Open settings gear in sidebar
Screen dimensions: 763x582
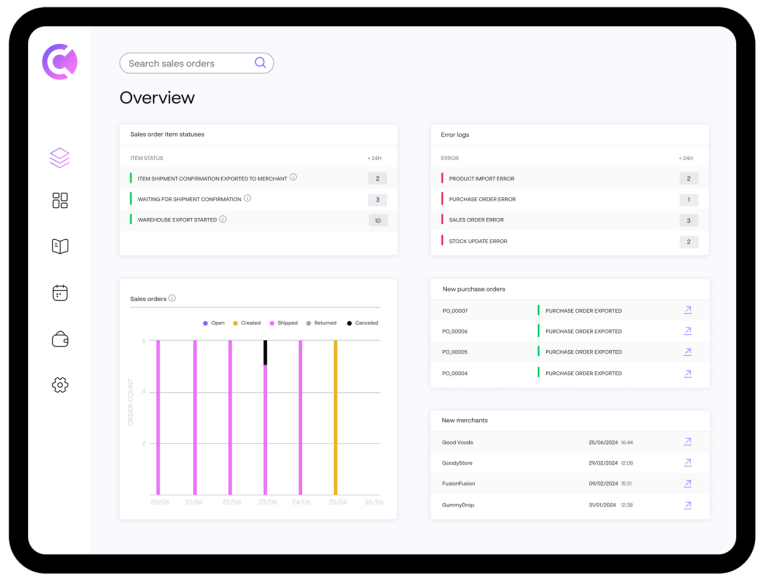60,385
